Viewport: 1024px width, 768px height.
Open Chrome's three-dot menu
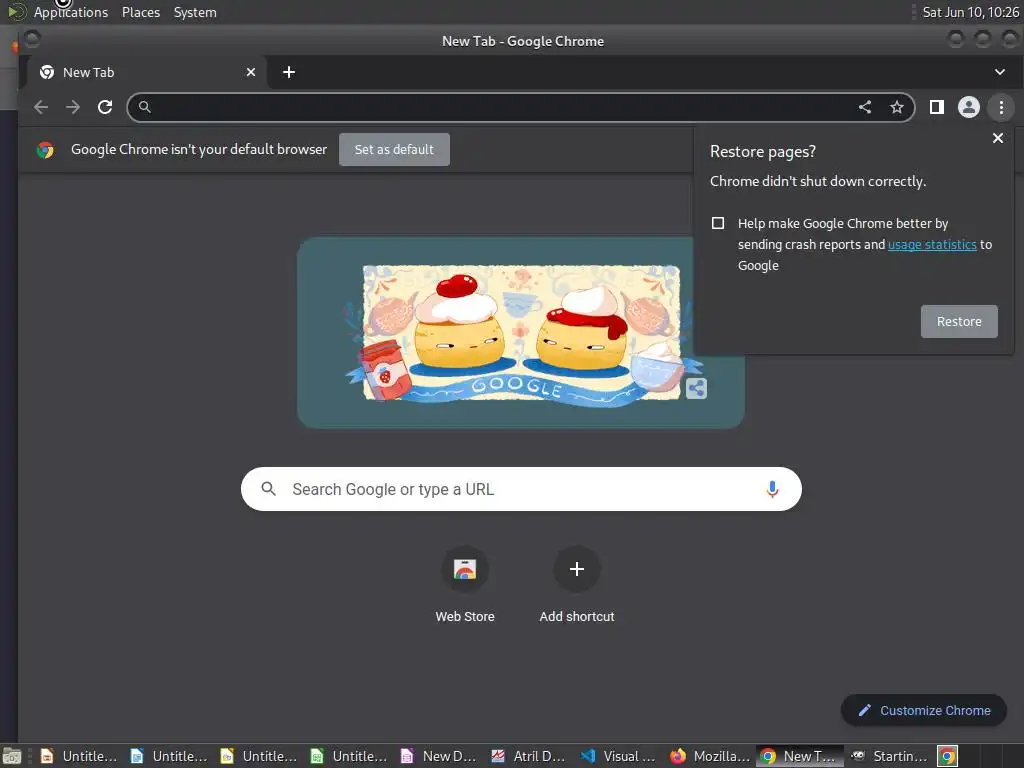pos(1001,107)
